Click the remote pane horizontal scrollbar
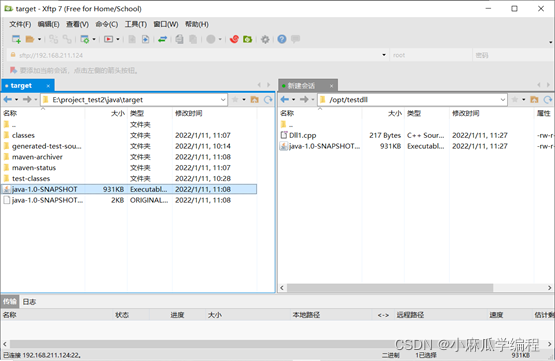Viewport: 555px width, 361px height. (390, 288)
